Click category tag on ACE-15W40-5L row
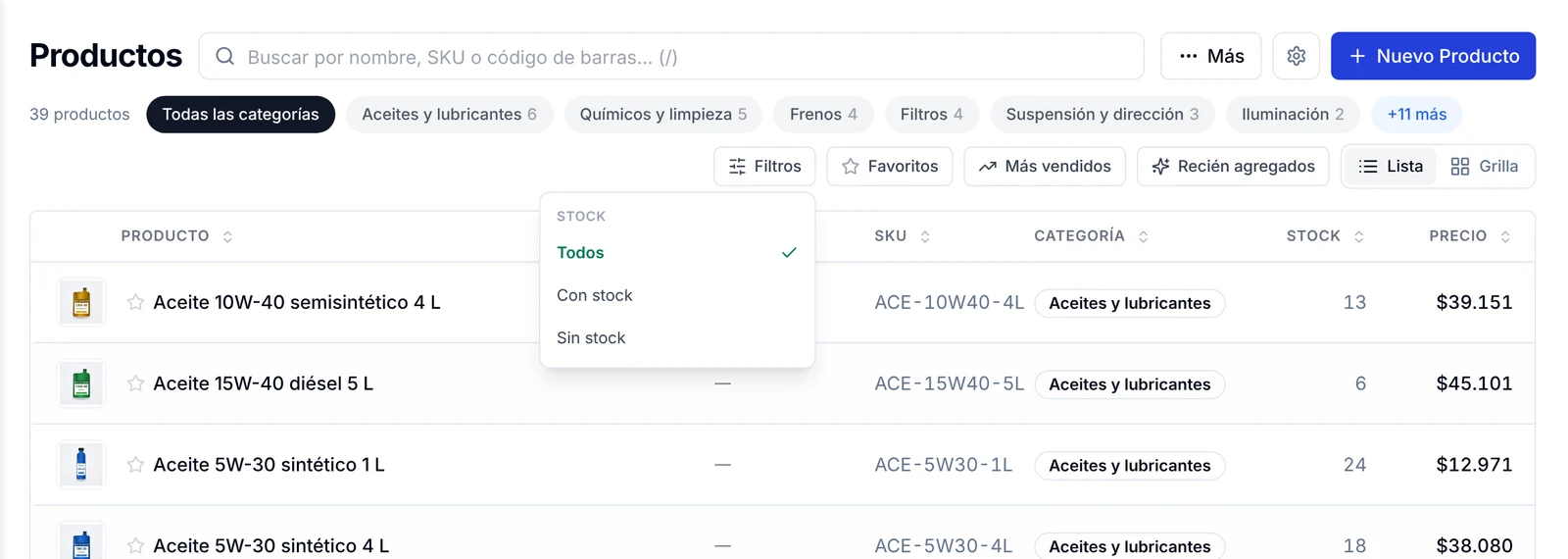Viewport: 1568px width, 559px height. 1129,384
